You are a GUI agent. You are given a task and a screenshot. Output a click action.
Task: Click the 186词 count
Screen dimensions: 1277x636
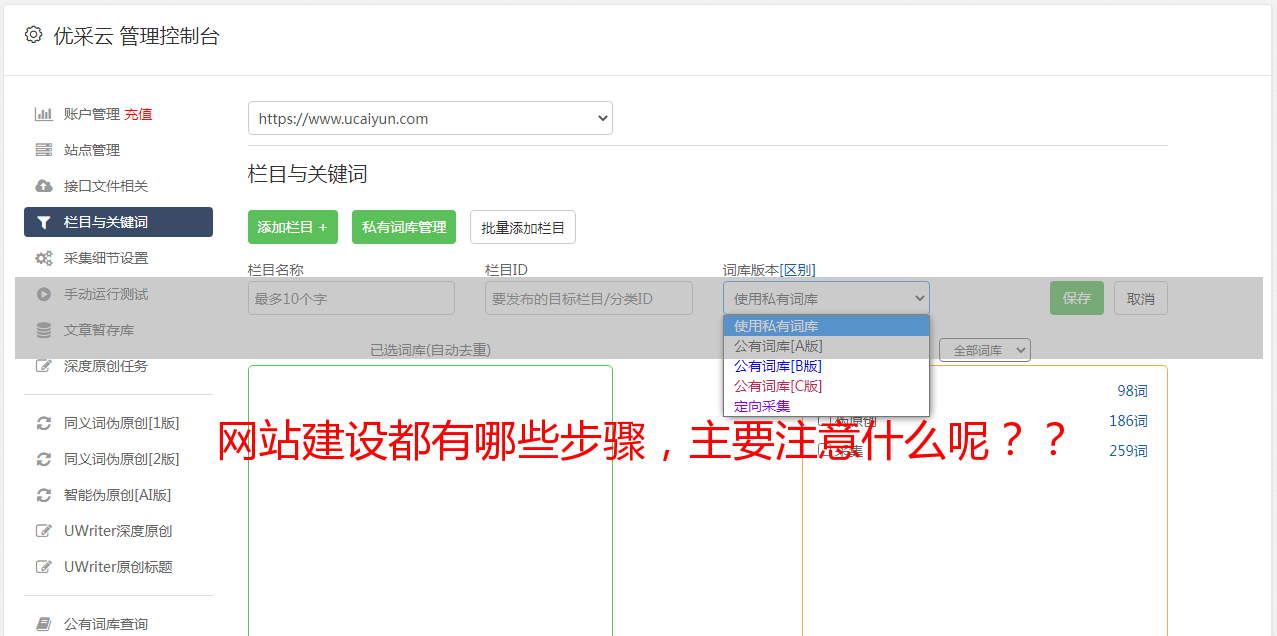(1128, 421)
